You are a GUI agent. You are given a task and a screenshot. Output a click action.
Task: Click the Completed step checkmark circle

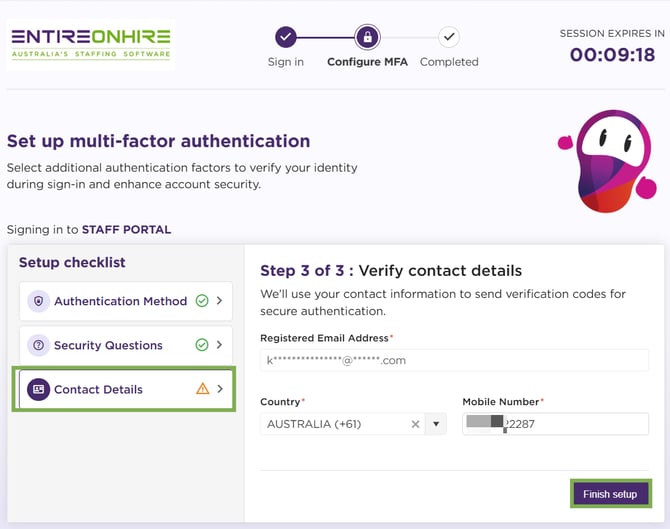[449, 38]
